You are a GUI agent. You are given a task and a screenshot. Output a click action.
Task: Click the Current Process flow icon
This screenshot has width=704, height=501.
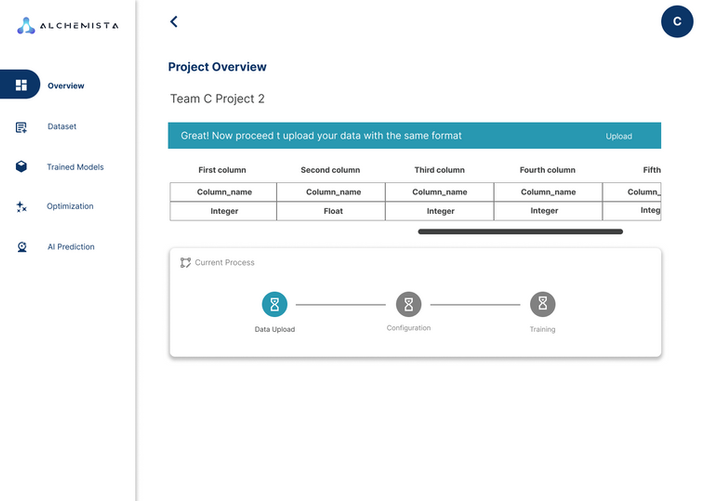pyautogui.click(x=185, y=263)
